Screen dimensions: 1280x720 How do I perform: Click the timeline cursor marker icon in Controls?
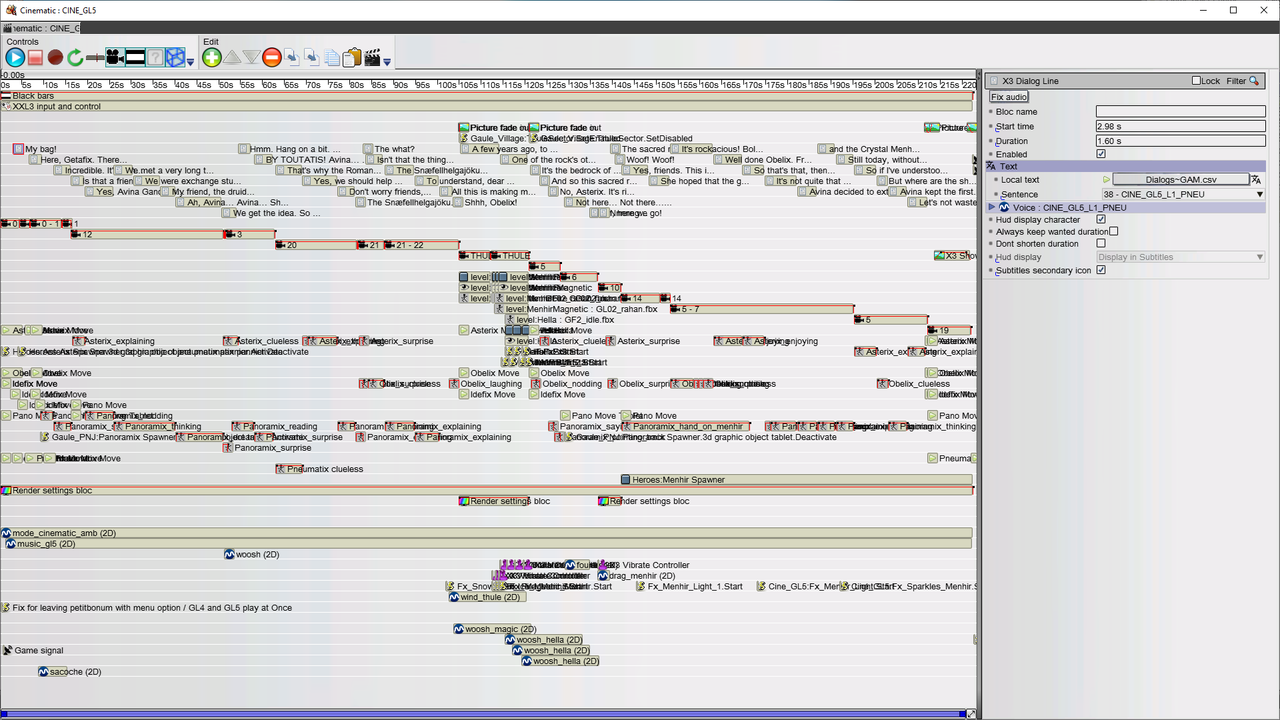(x=95, y=58)
